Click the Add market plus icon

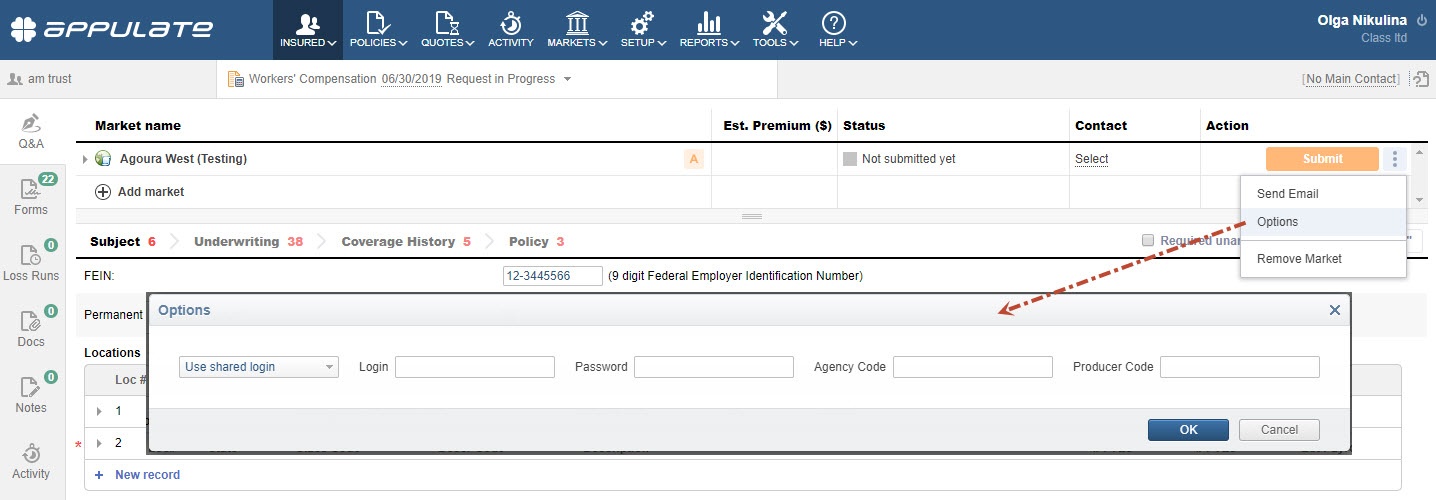click(x=102, y=192)
